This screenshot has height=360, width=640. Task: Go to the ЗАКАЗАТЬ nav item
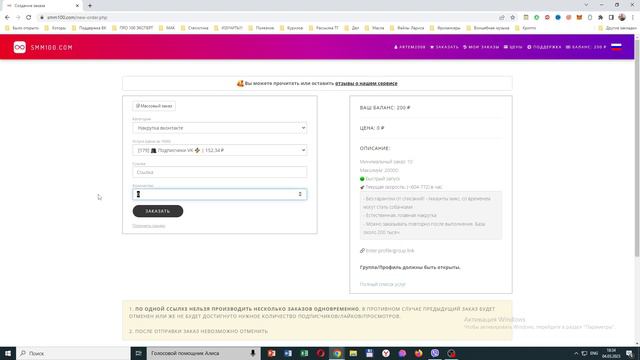tap(444, 47)
